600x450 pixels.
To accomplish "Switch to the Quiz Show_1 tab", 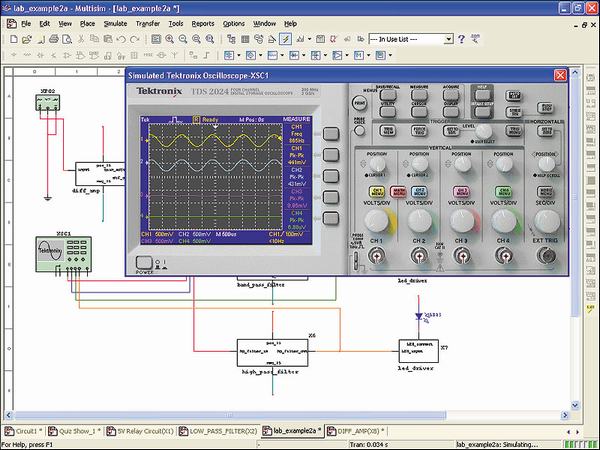I will (x=76, y=431).
